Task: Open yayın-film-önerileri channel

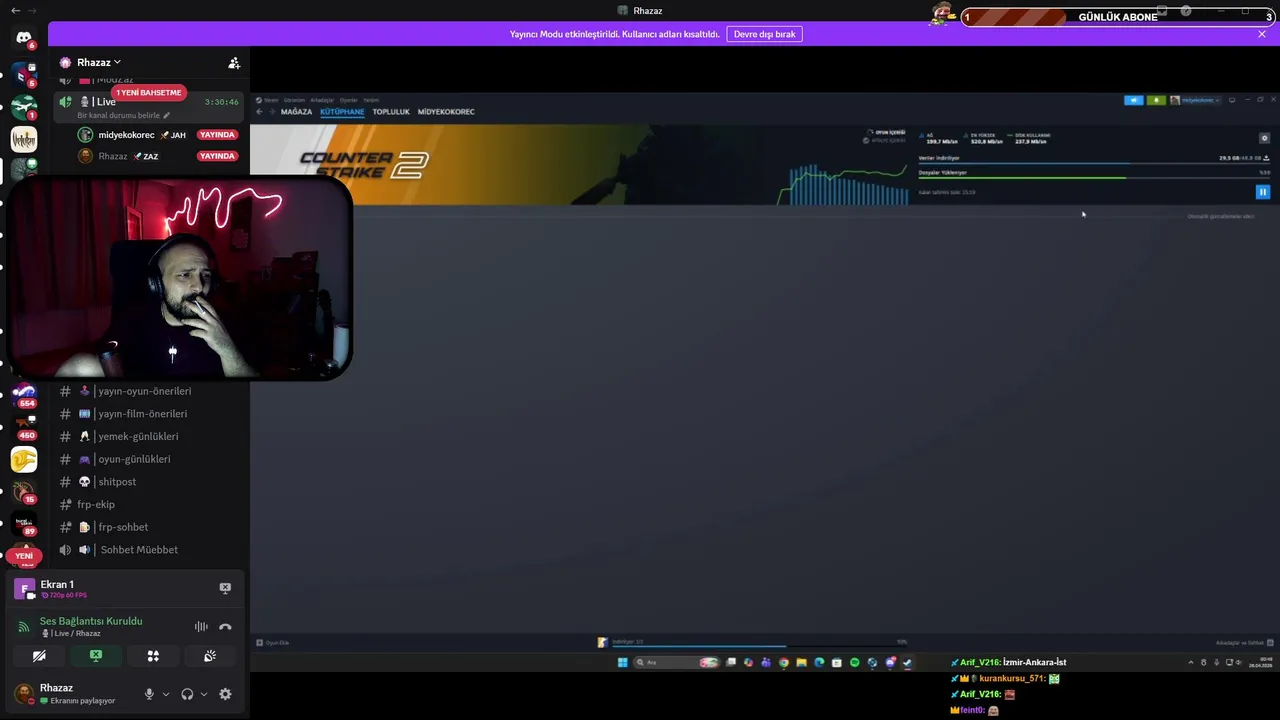Action: [x=149, y=414]
